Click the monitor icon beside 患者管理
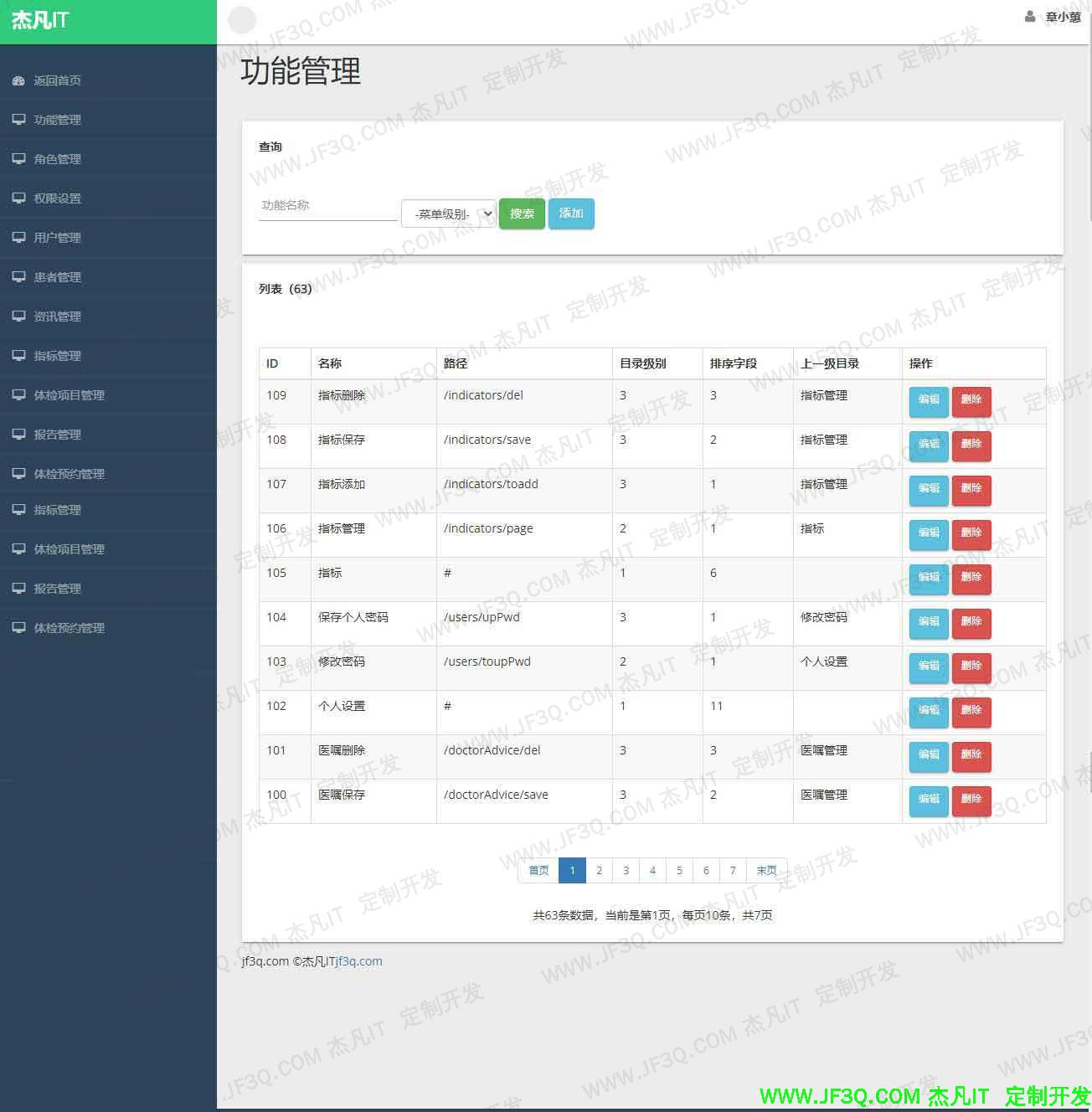The image size is (1092, 1112). [x=18, y=276]
